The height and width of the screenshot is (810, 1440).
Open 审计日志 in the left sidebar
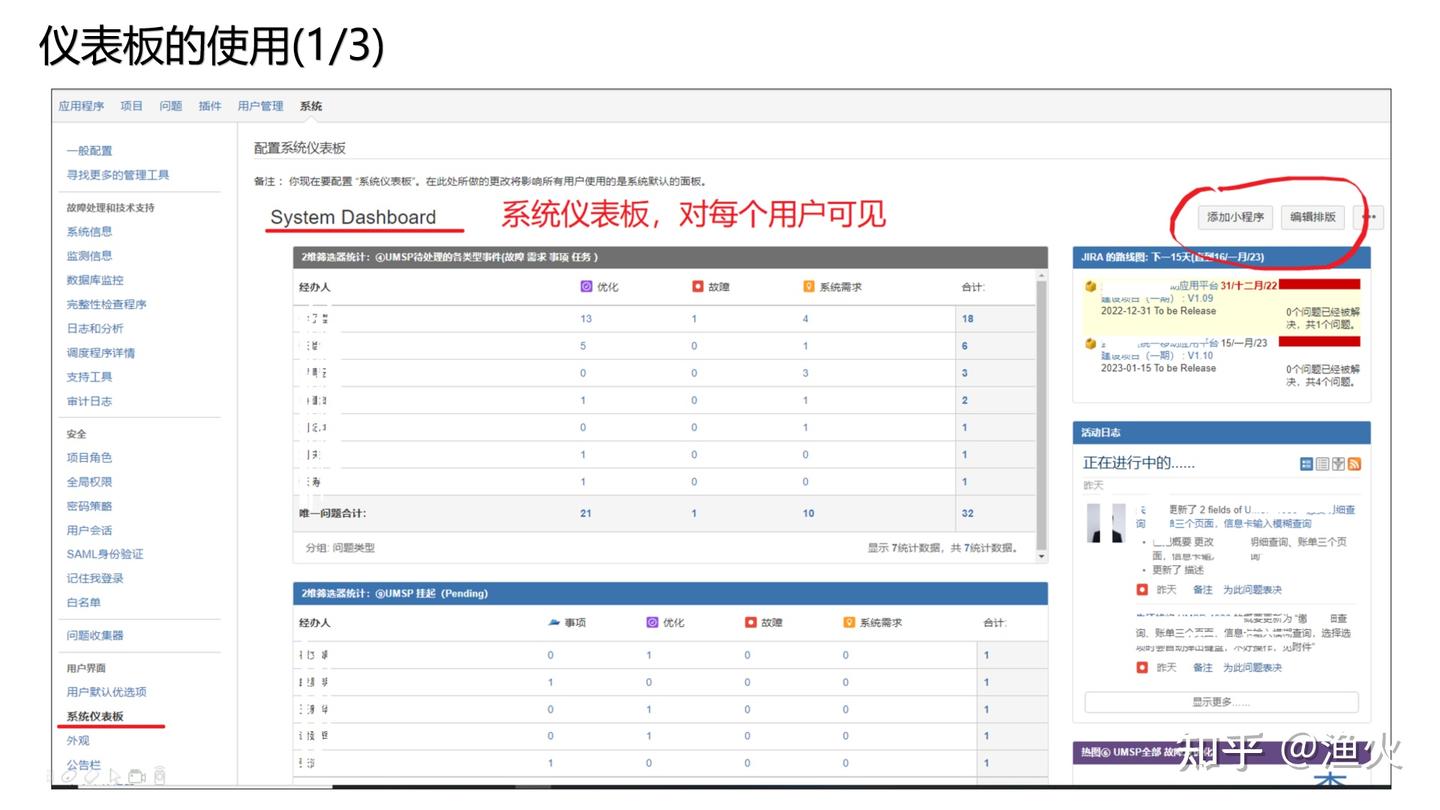(89, 401)
